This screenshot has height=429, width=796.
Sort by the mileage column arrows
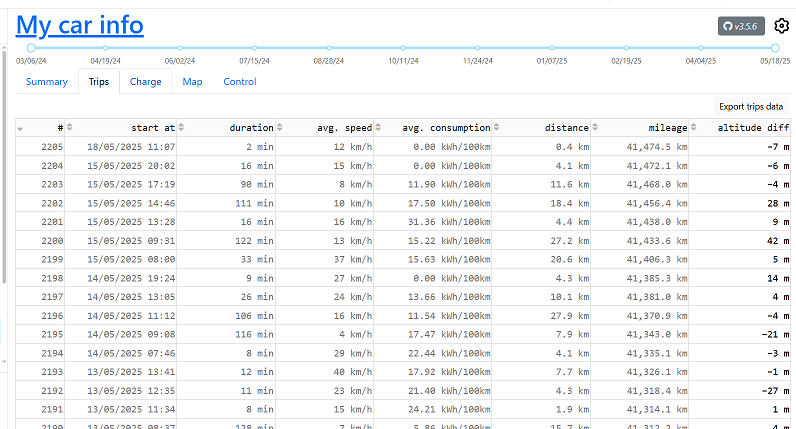coord(693,127)
